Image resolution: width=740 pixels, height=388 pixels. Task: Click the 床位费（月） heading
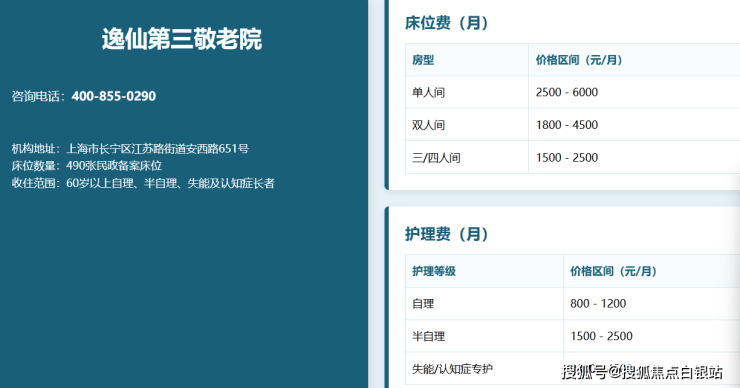[446, 23]
